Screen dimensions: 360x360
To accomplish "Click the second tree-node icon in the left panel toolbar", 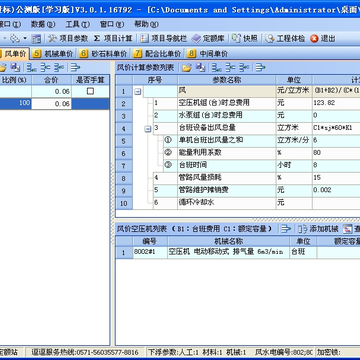I will coord(45,68).
